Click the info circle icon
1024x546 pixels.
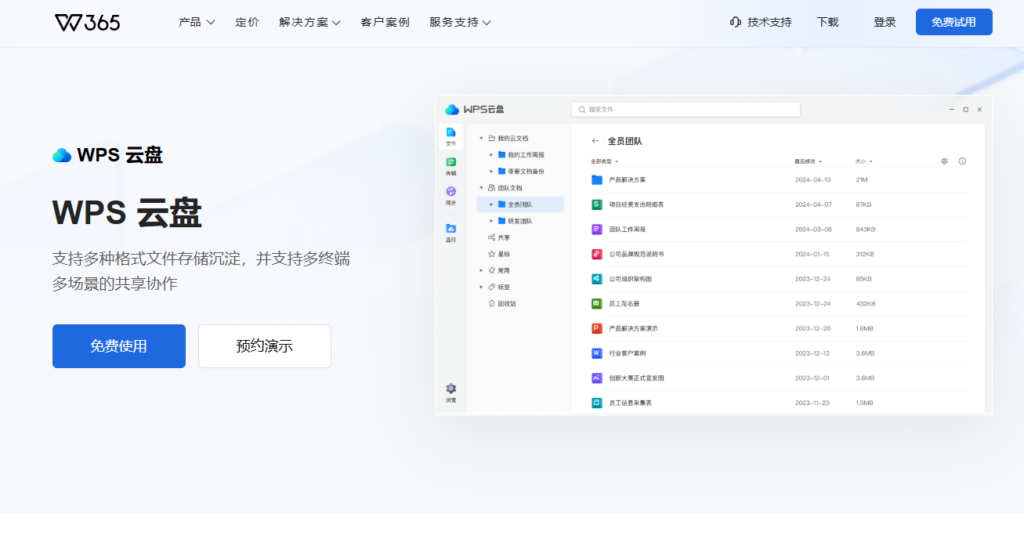(x=962, y=161)
